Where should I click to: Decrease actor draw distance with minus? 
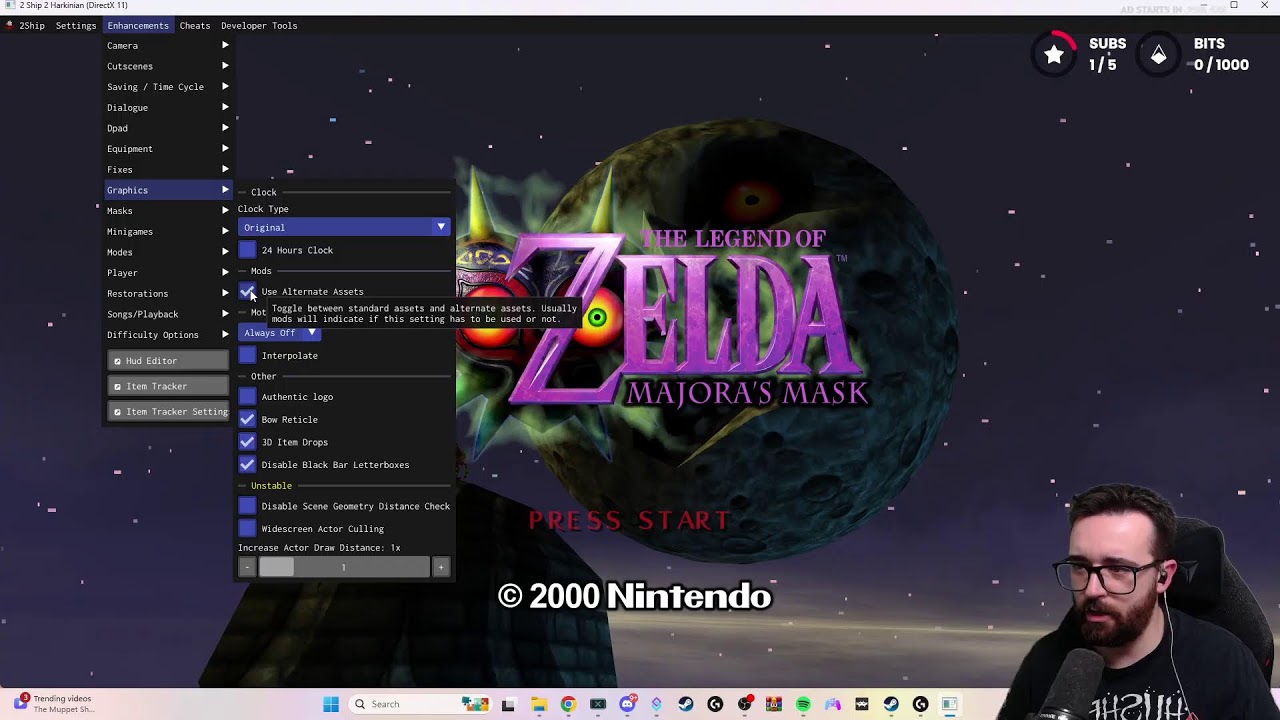point(247,568)
